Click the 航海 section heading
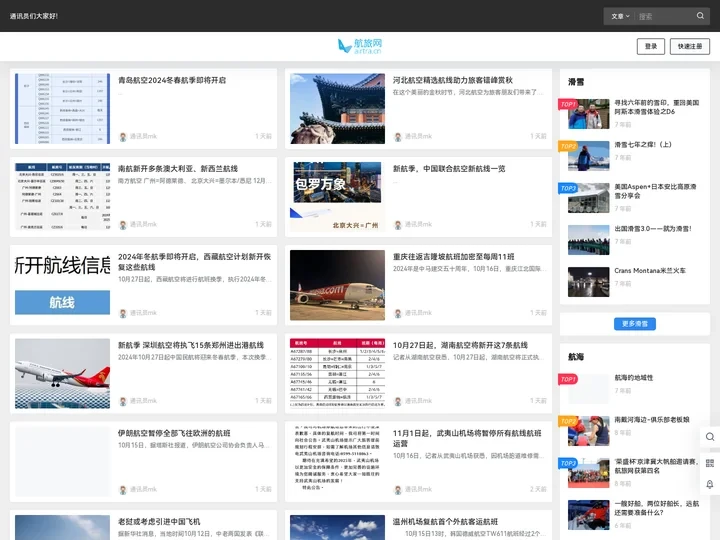 click(576, 357)
